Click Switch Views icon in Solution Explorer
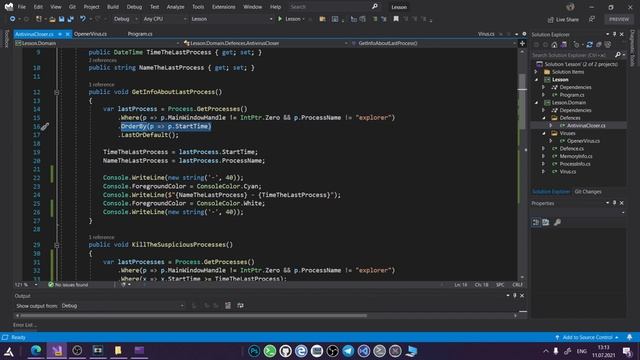The width and height of the screenshot is (640, 360). (564, 44)
